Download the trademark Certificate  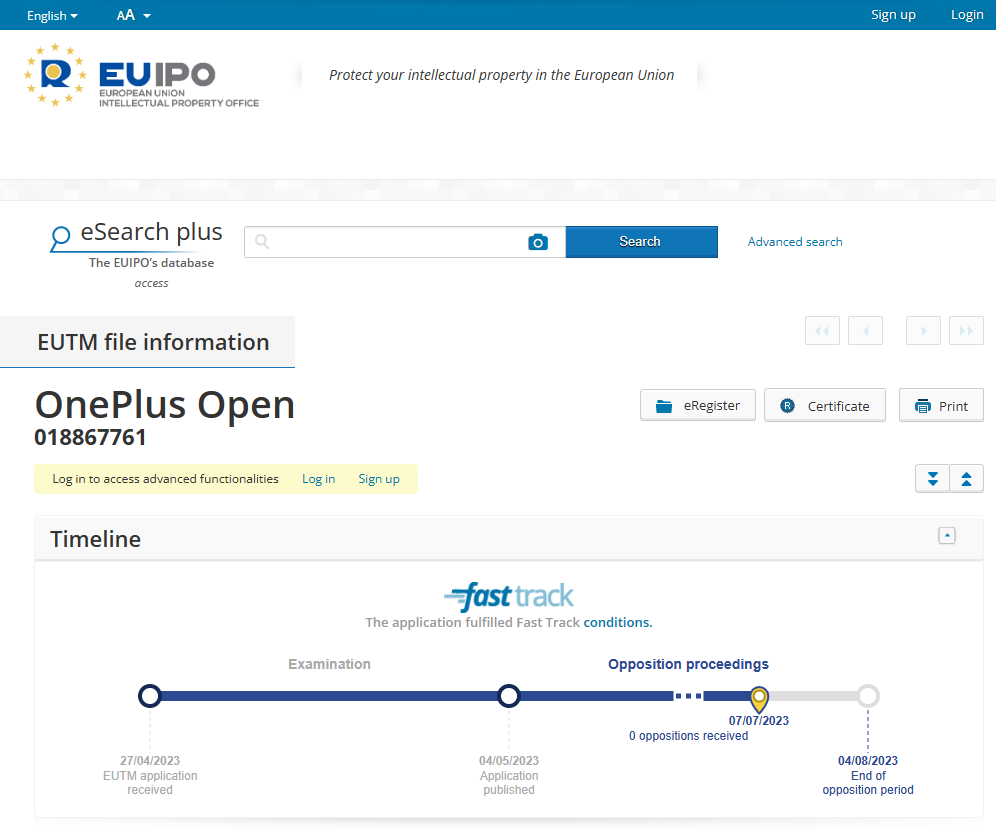click(825, 406)
